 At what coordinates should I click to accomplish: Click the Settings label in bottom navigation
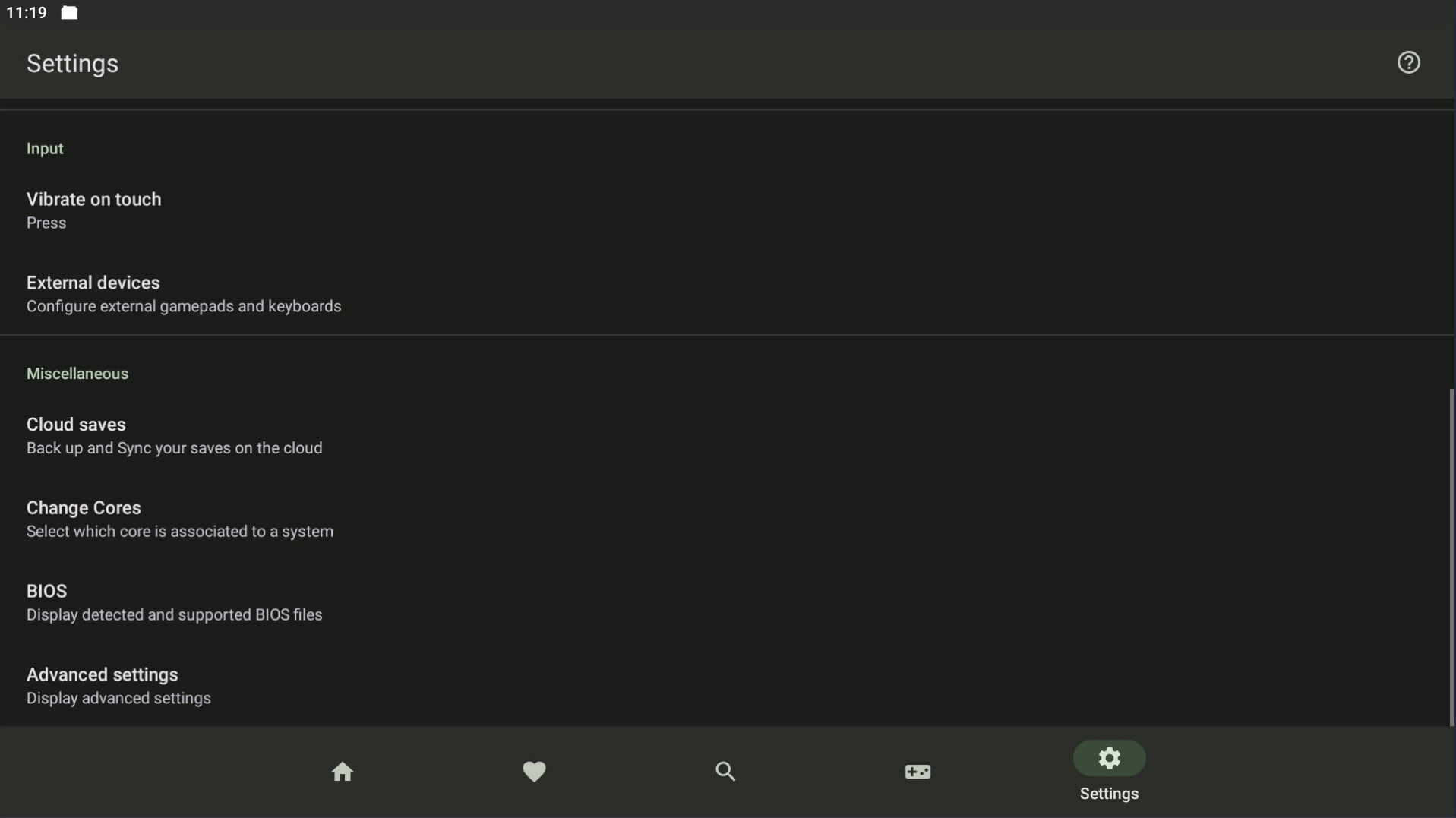click(x=1109, y=794)
